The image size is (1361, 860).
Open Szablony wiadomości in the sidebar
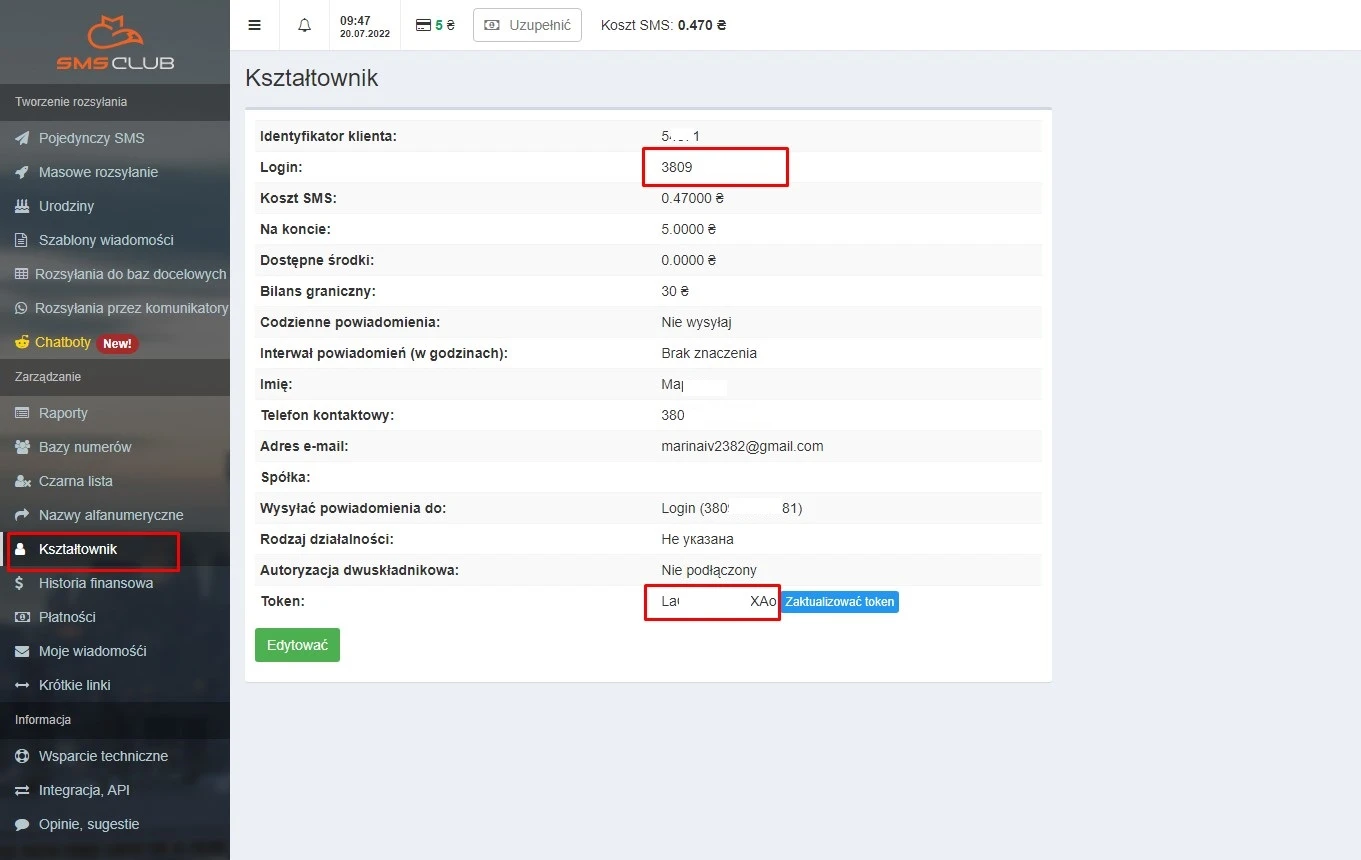(106, 240)
